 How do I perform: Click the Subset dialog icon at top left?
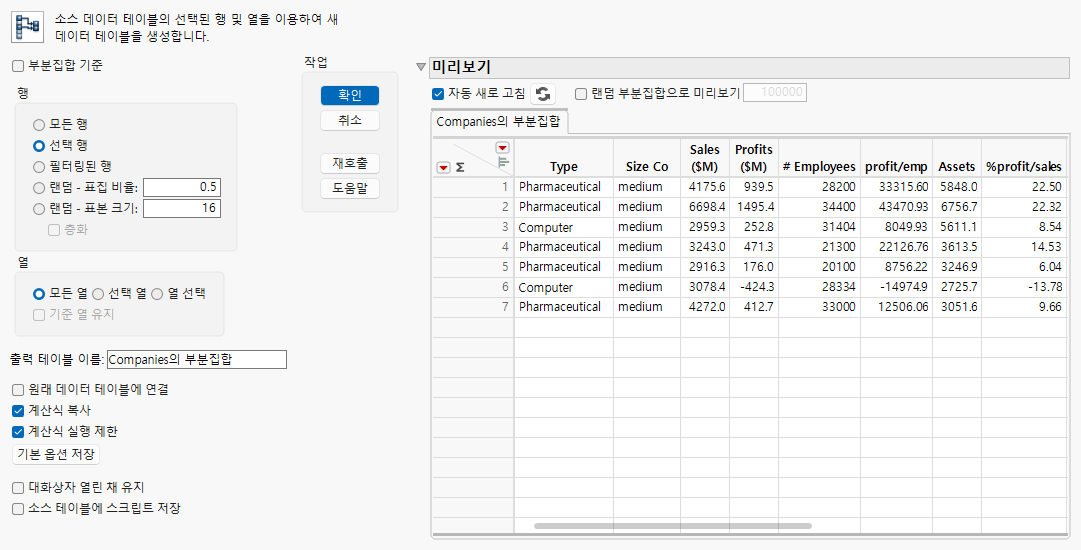tap(28, 26)
